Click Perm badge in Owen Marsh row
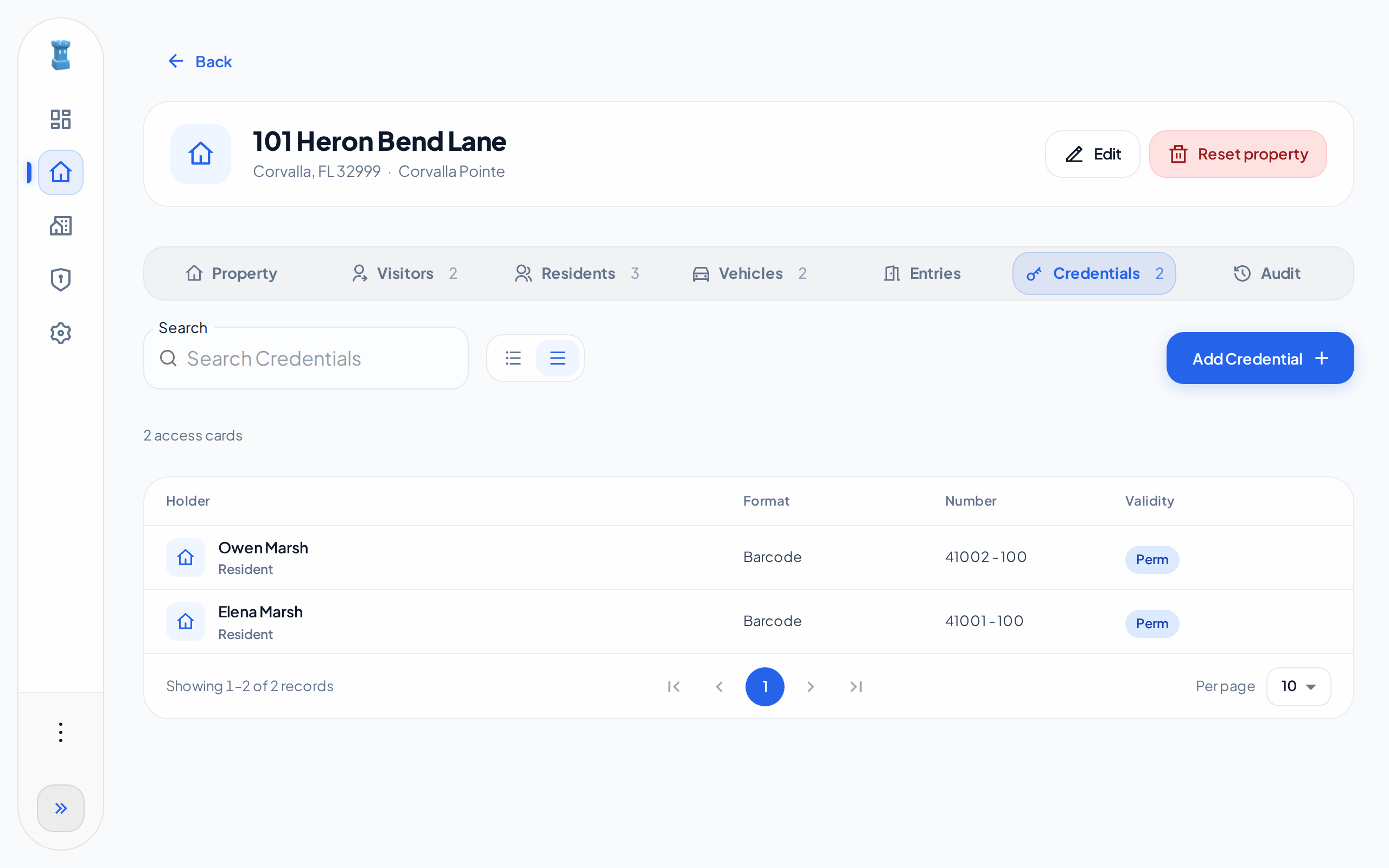The image size is (1389, 868). [x=1152, y=560]
